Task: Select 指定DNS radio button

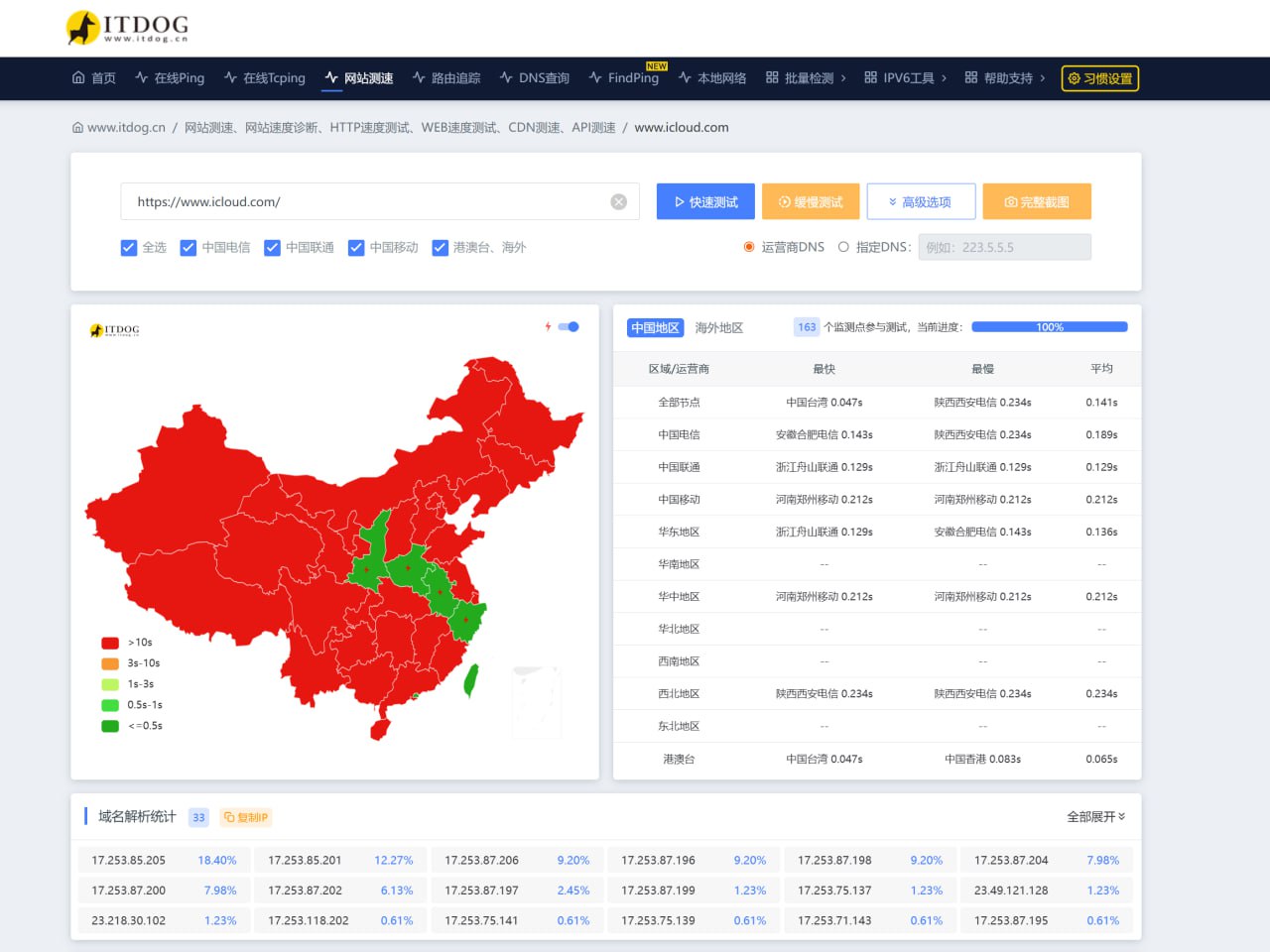Action: pos(843,247)
